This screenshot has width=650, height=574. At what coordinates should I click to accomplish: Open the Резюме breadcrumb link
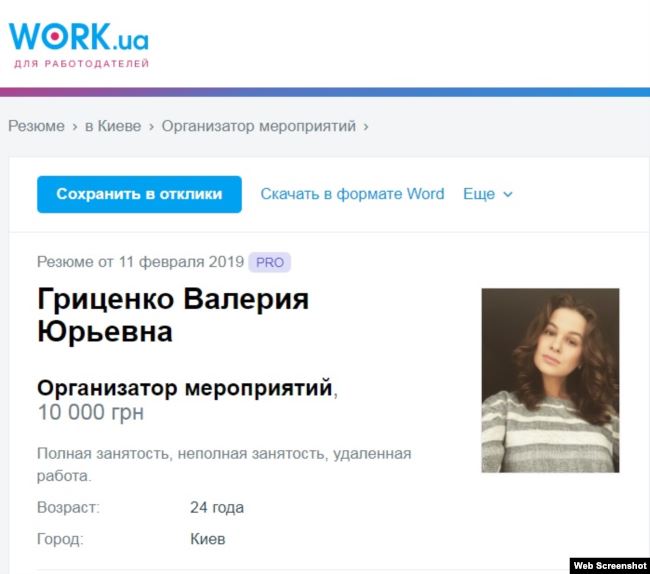click(x=36, y=126)
